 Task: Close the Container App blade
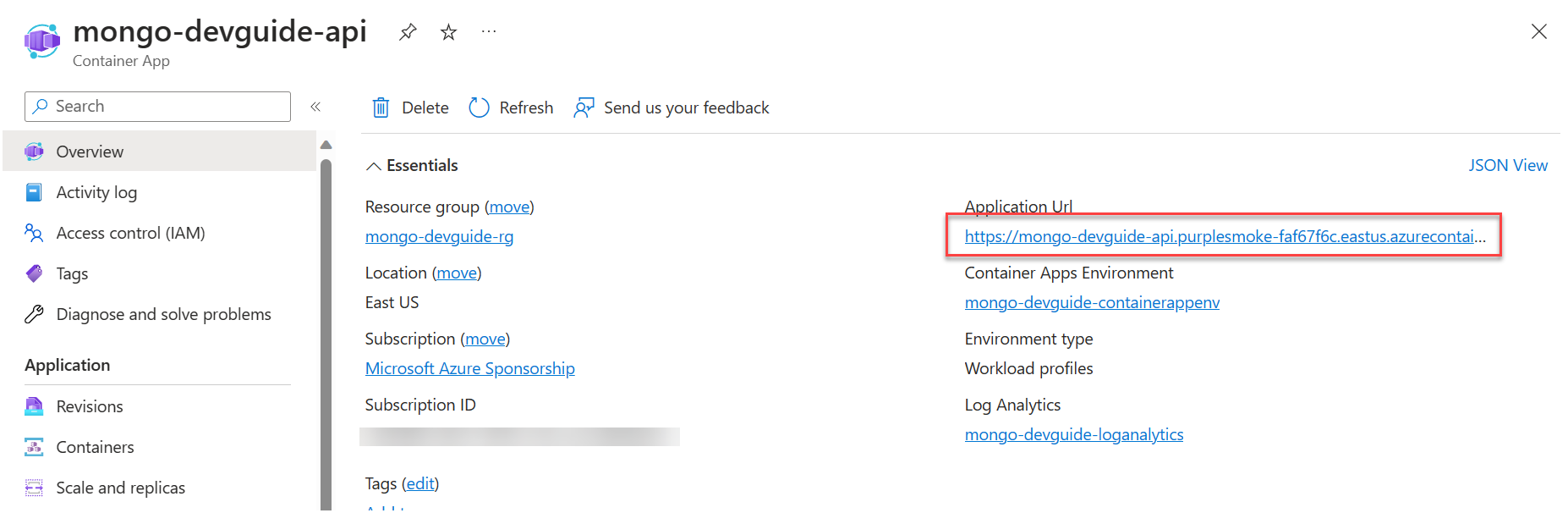click(x=1539, y=31)
